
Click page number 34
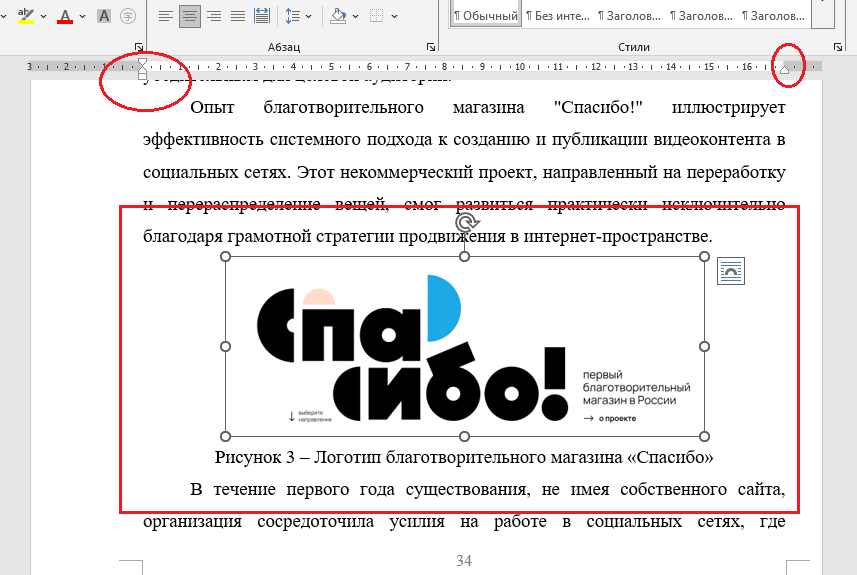tap(464, 560)
